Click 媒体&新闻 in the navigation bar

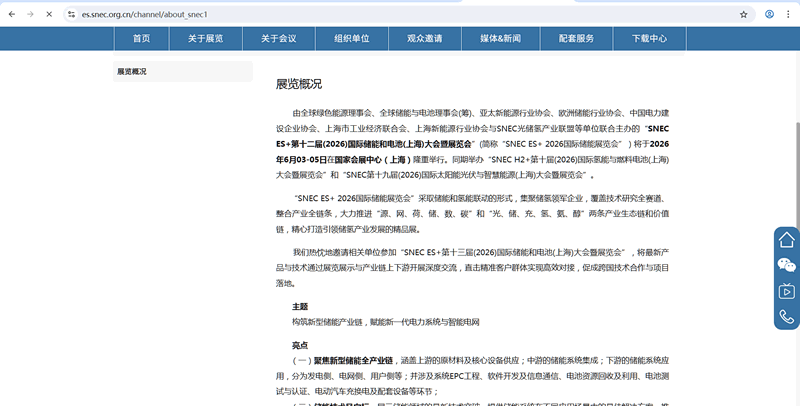[x=500, y=38]
